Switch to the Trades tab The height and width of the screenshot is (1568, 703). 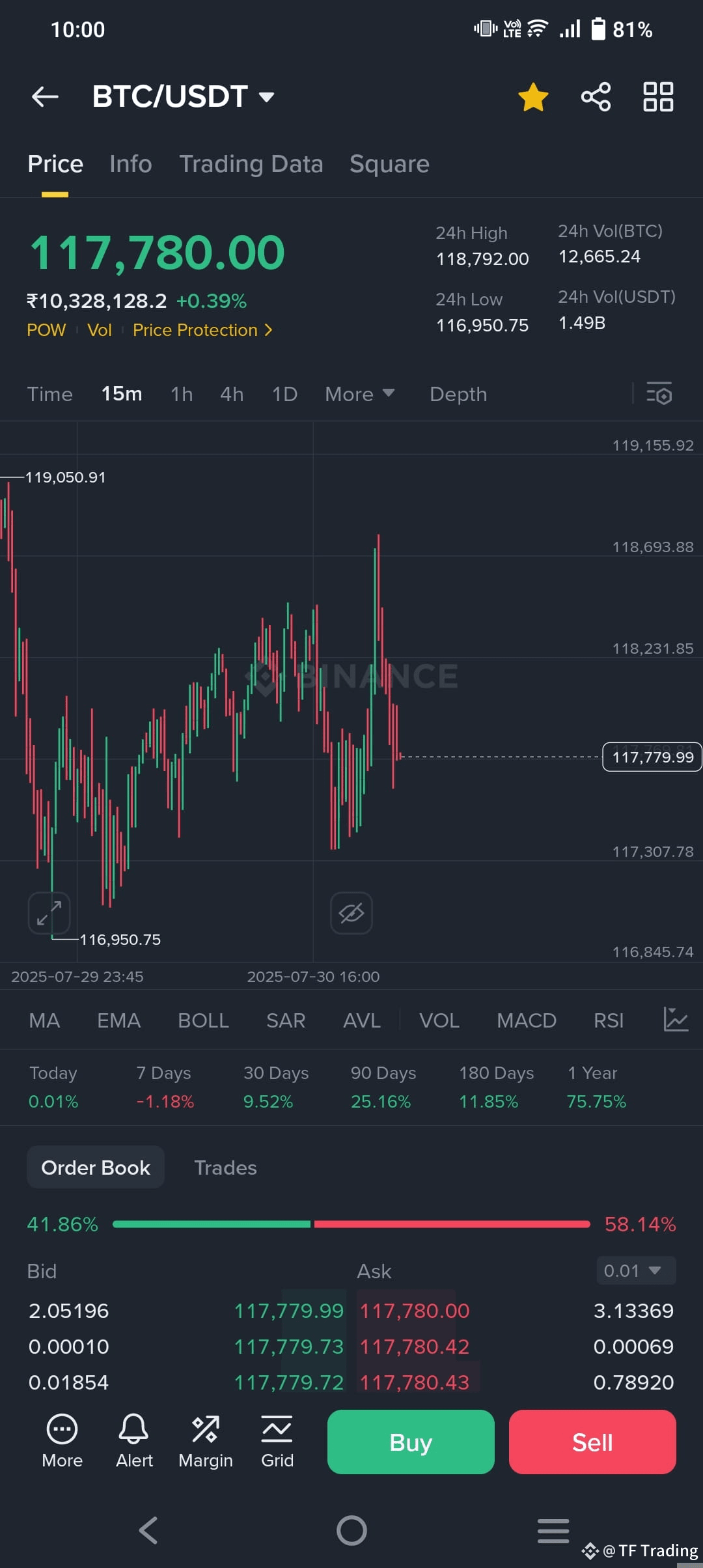(225, 1168)
